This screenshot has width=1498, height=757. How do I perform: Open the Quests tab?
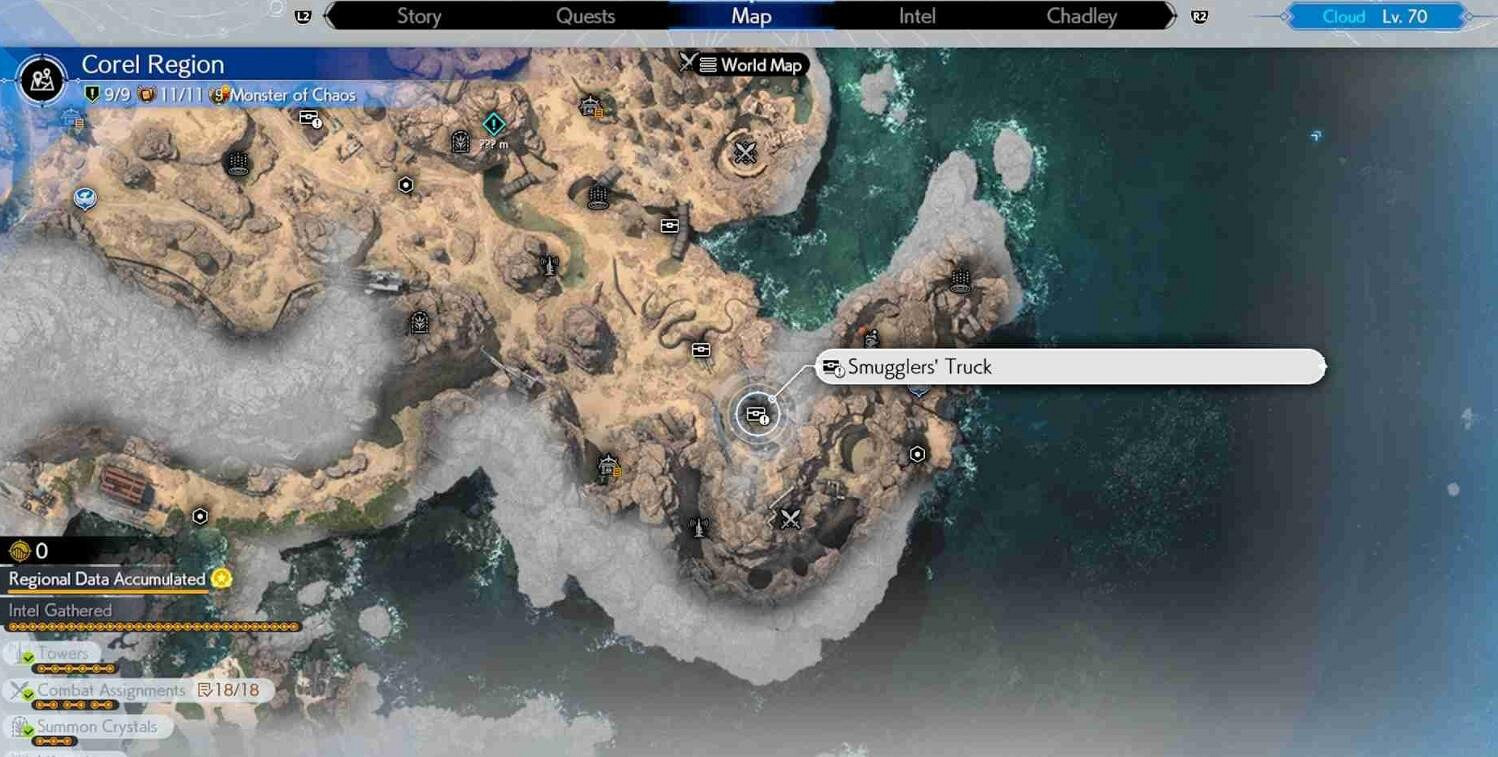(585, 16)
